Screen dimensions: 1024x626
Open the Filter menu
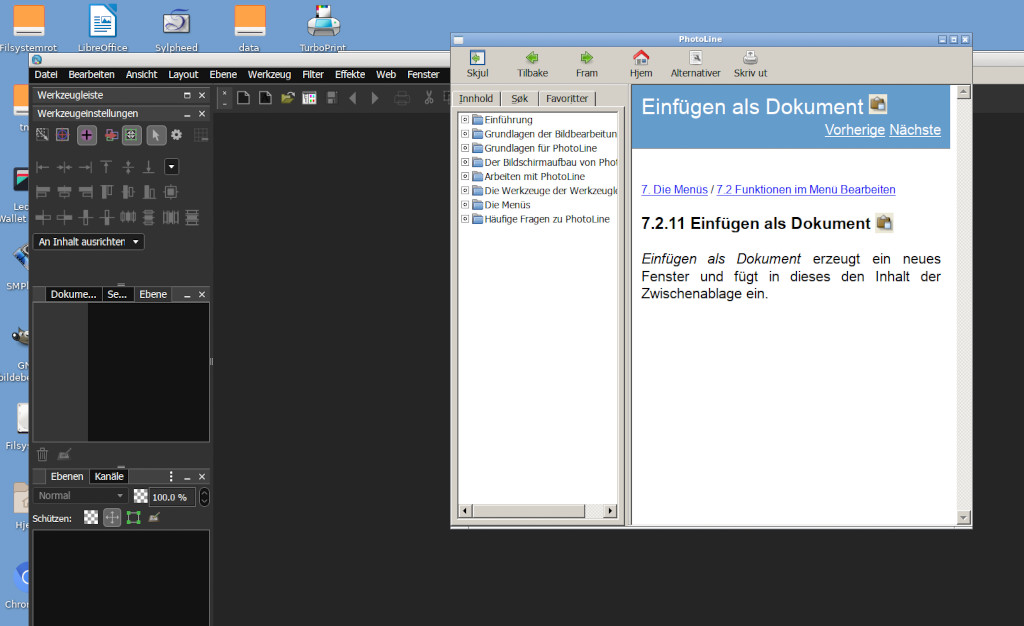pos(313,74)
